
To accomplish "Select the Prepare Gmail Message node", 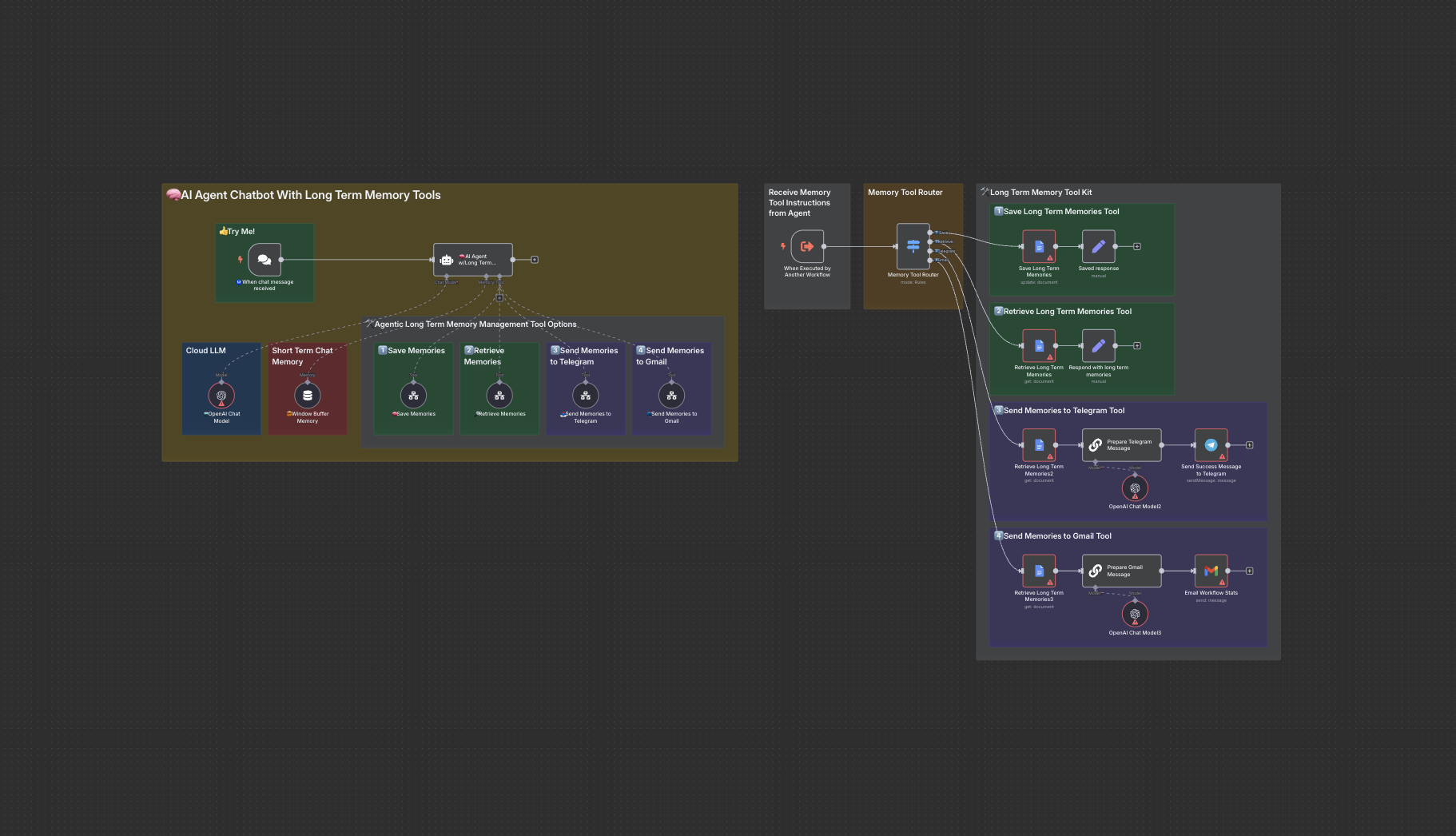I will (1121, 571).
